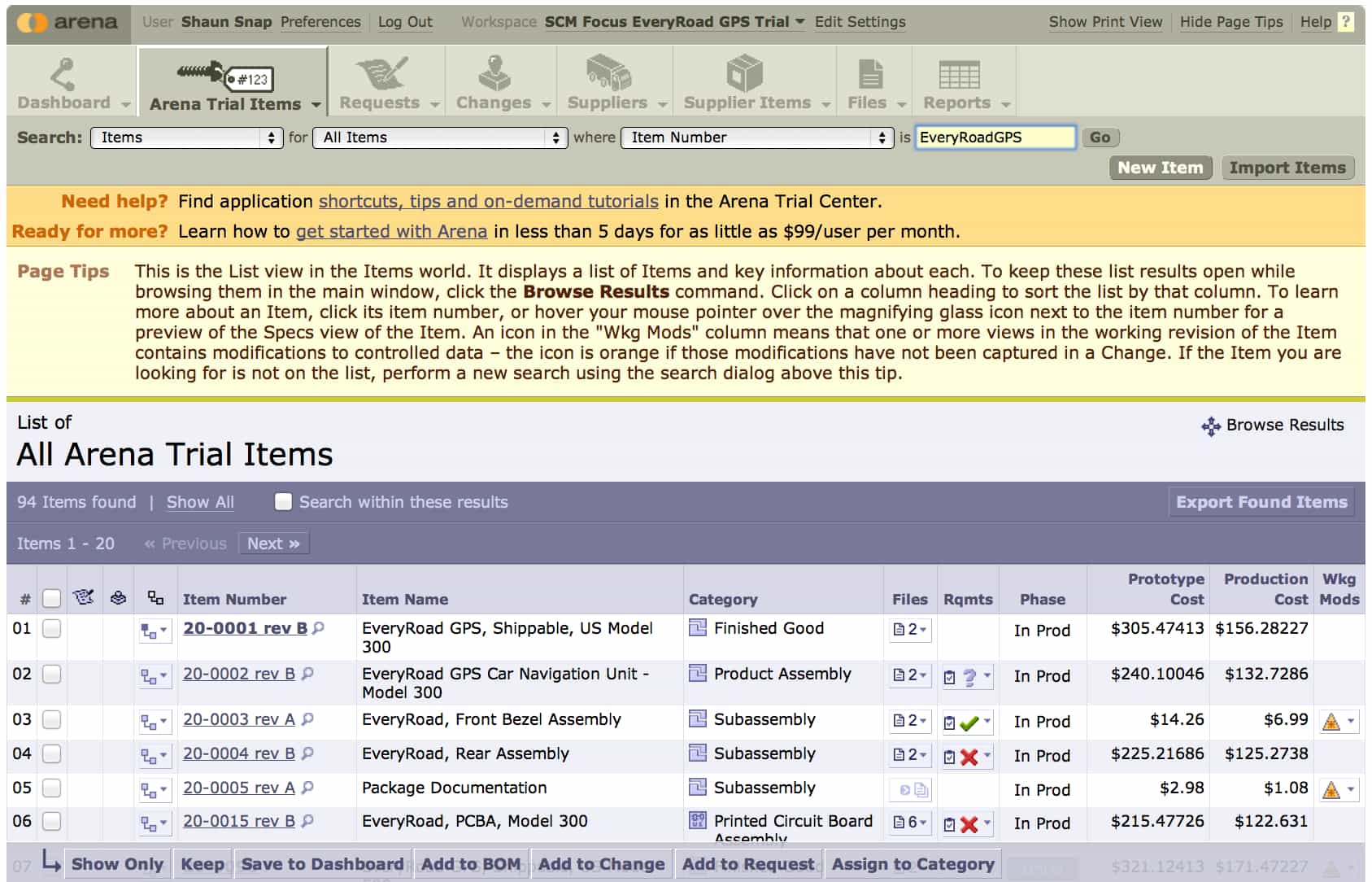Preview 20-0004 rev B magnifying glass
The image size is (1372, 882).
coord(307,753)
